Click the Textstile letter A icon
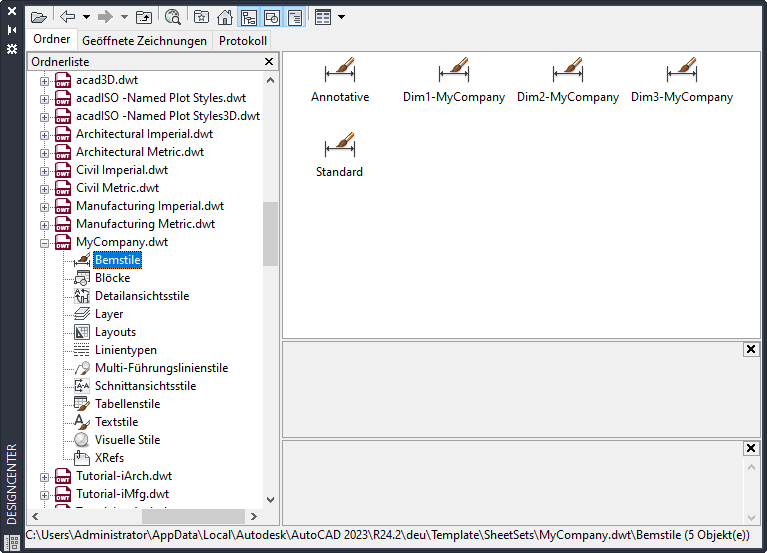The image size is (767, 553). click(x=82, y=422)
